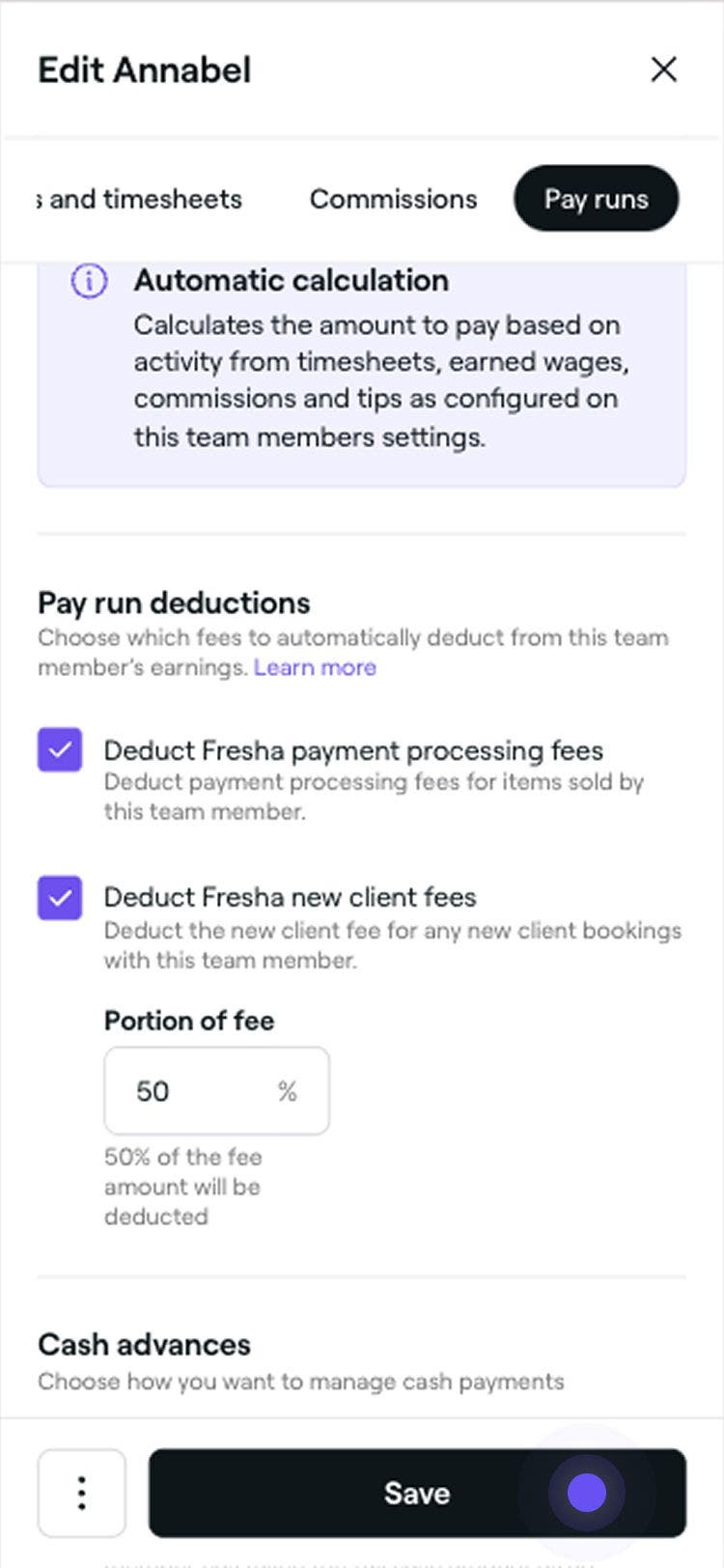Switch to the Commissions tab

click(393, 199)
